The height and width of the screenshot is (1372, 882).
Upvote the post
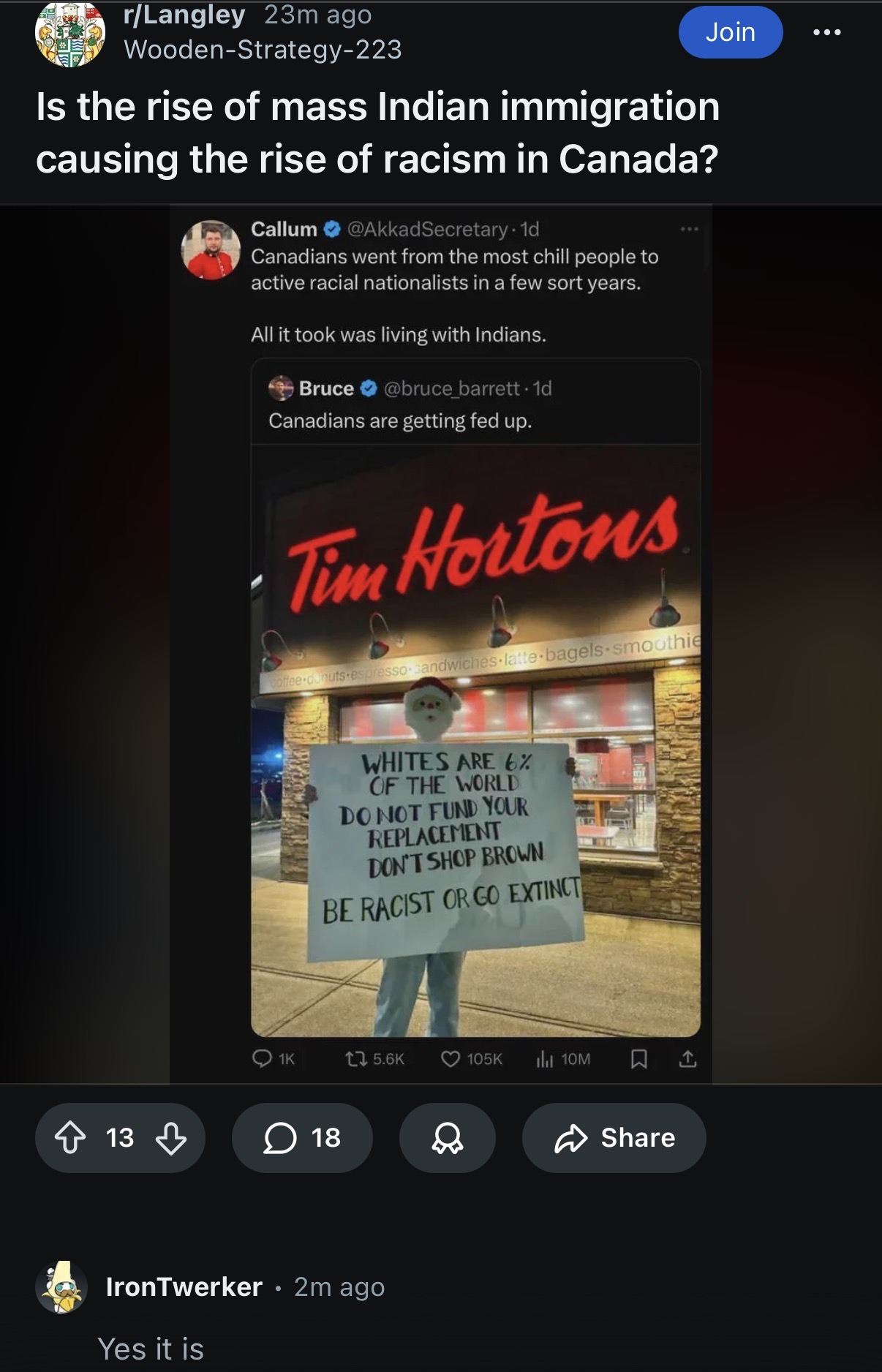pyautogui.click(x=70, y=1138)
